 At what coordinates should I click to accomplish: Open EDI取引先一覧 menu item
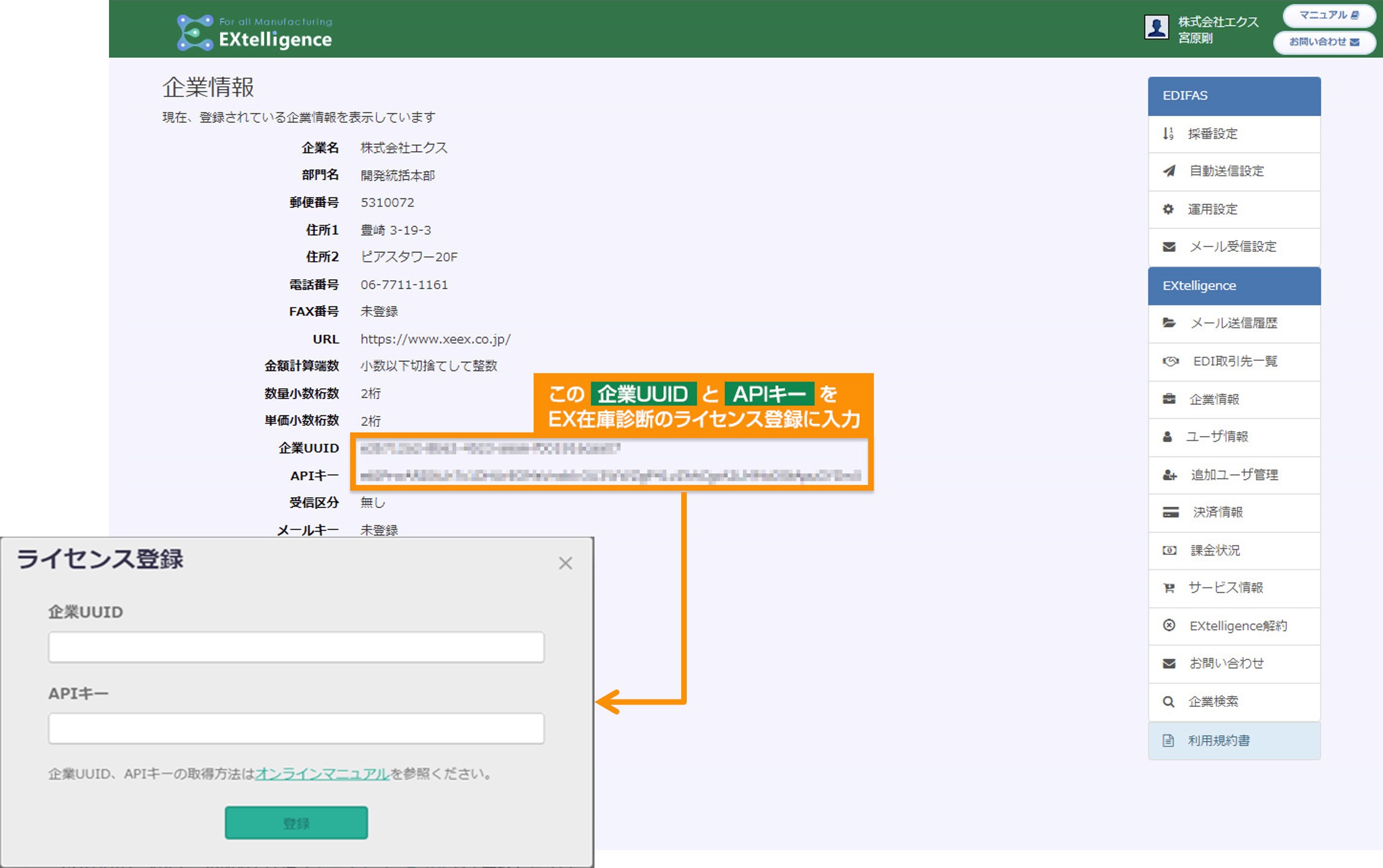(x=1234, y=361)
